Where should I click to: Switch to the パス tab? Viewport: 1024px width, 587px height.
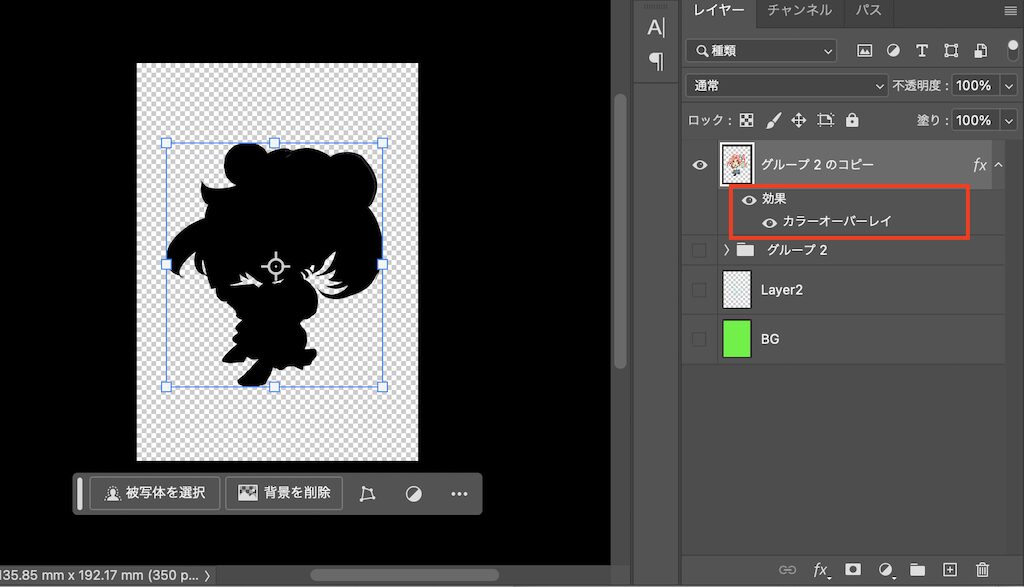click(869, 10)
